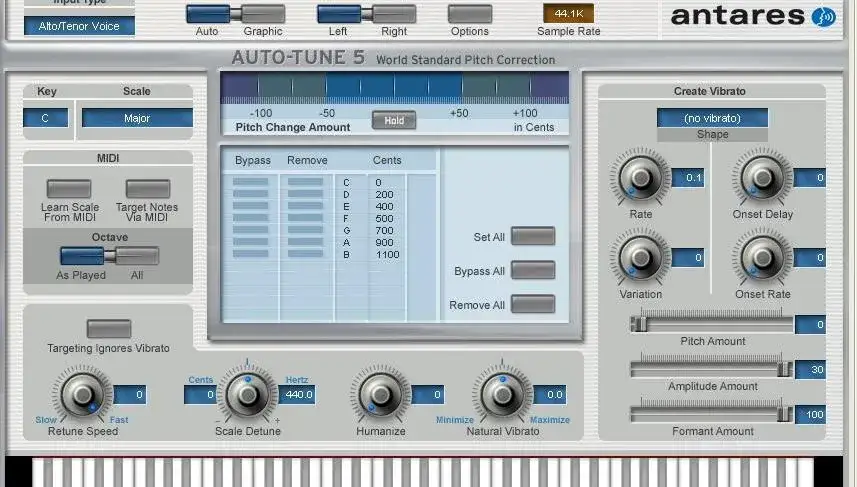This screenshot has height=487, width=857.
Task: Open the Options dialog
Action: pos(470,14)
